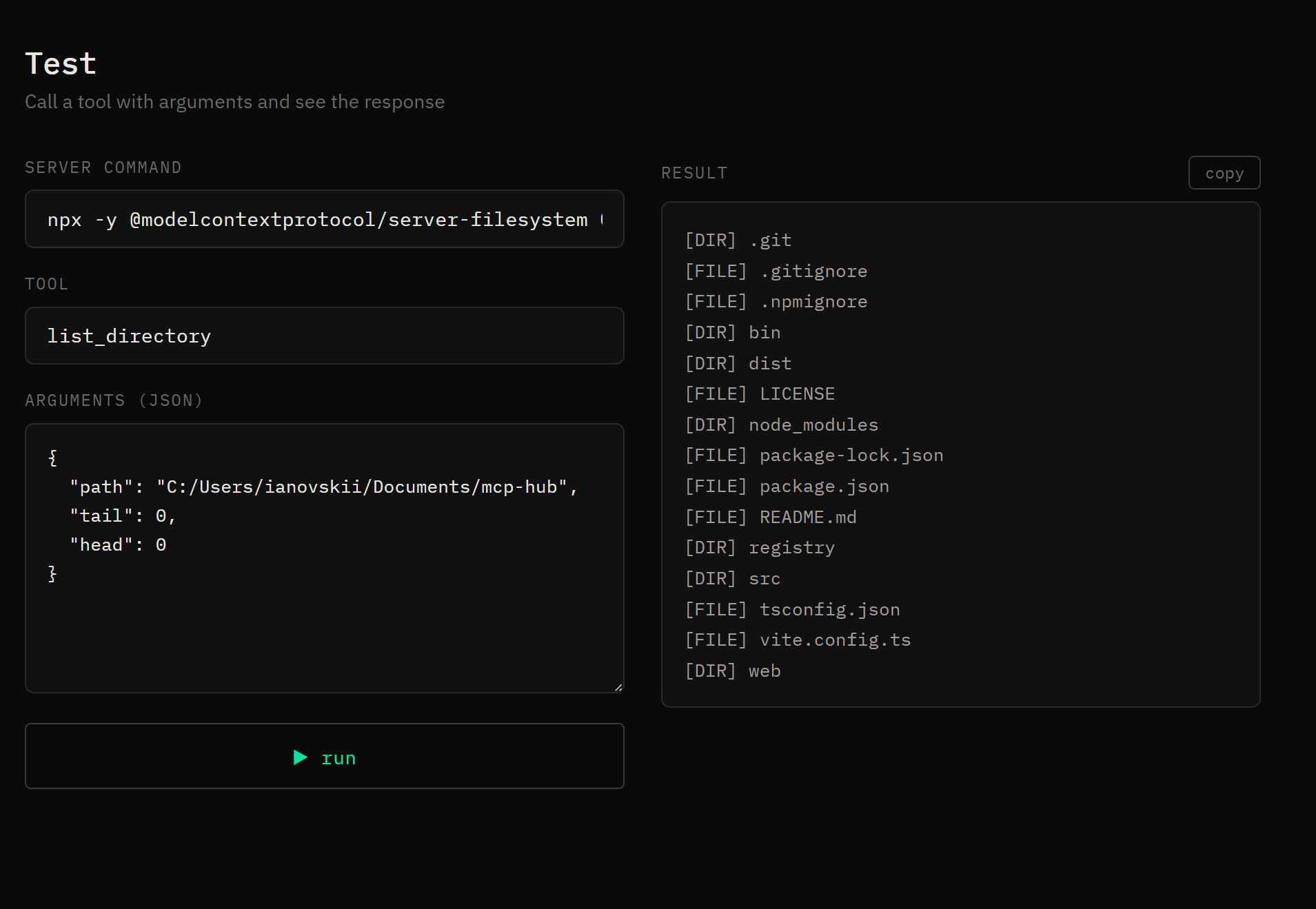Image resolution: width=1316 pixels, height=909 pixels.
Task: Copy the result with copy button
Action: click(x=1224, y=173)
